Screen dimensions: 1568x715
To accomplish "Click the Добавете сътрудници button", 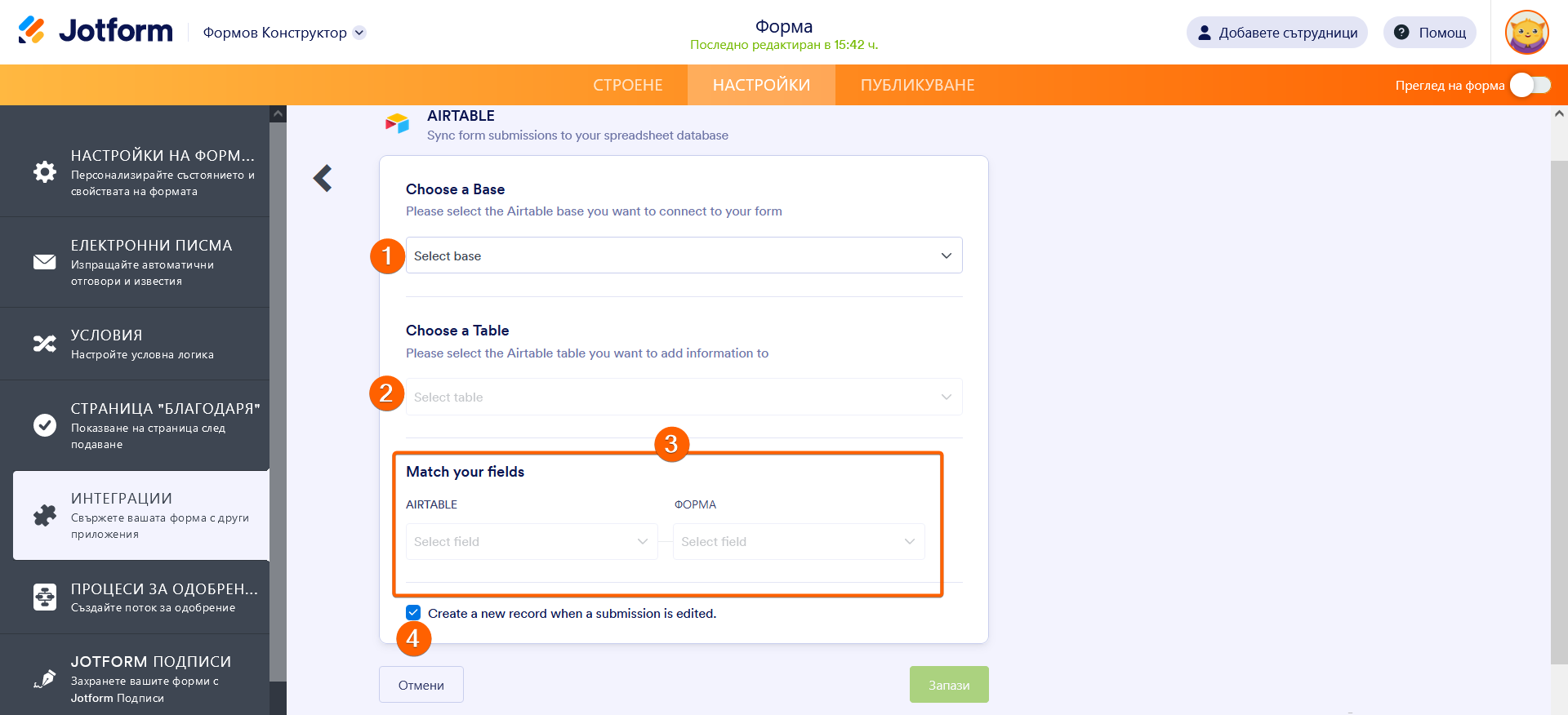I will (1276, 33).
